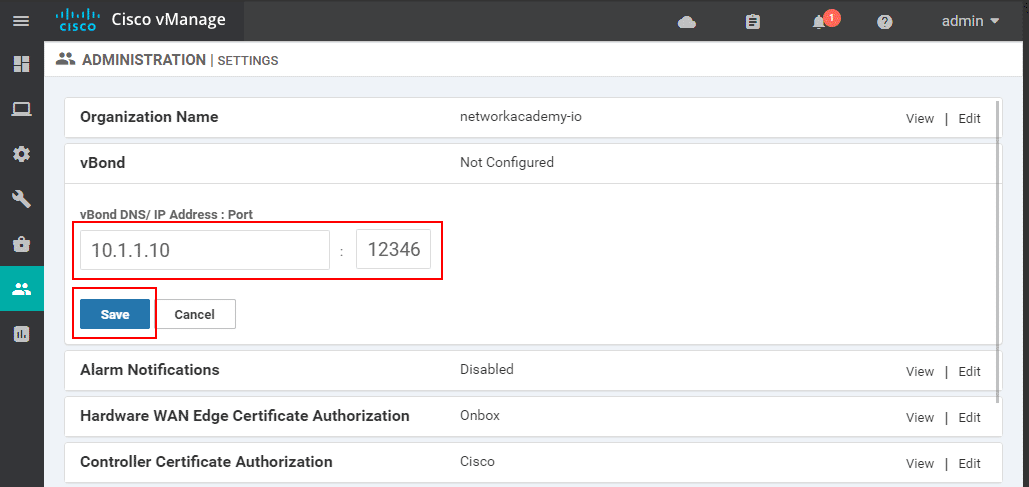
Task: Click the Cisco vManage title
Action: pyautogui.click(x=169, y=20)
